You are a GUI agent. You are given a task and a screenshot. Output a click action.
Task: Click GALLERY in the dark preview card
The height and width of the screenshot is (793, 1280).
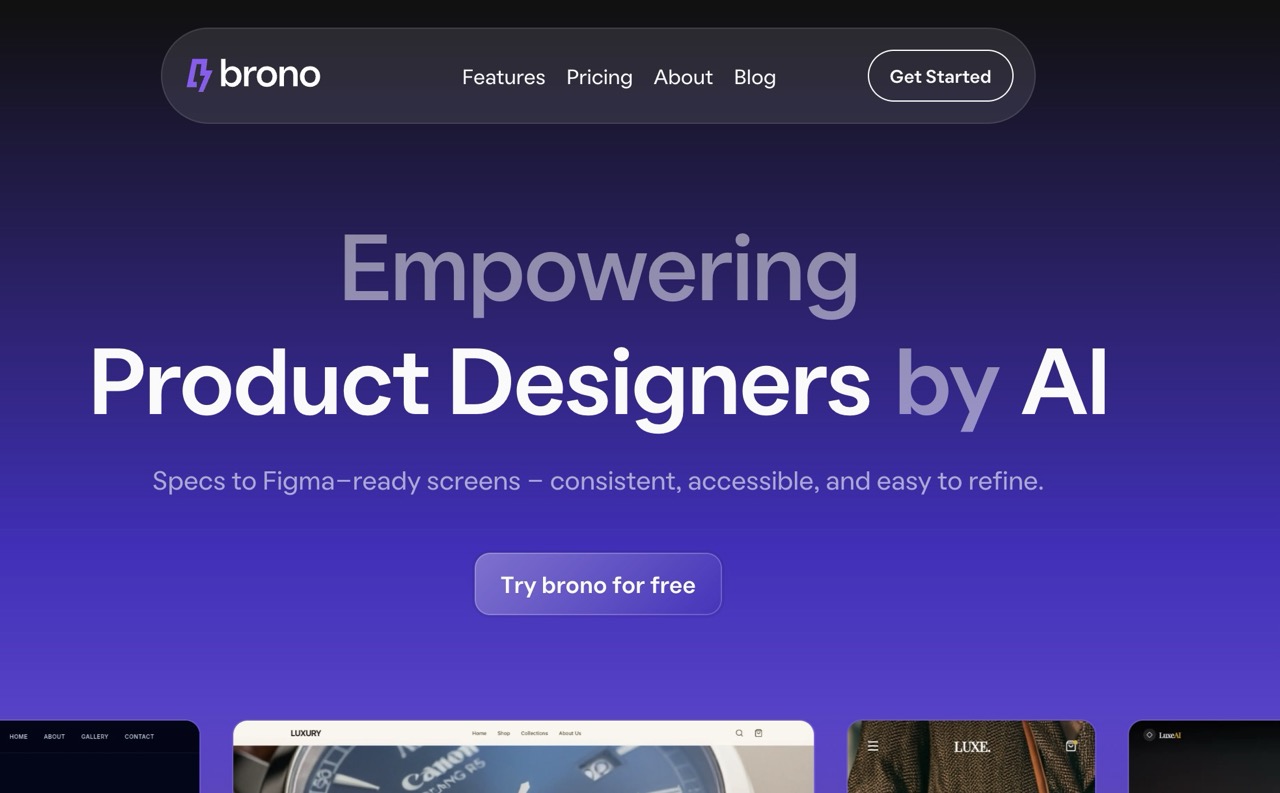point(95,737)
